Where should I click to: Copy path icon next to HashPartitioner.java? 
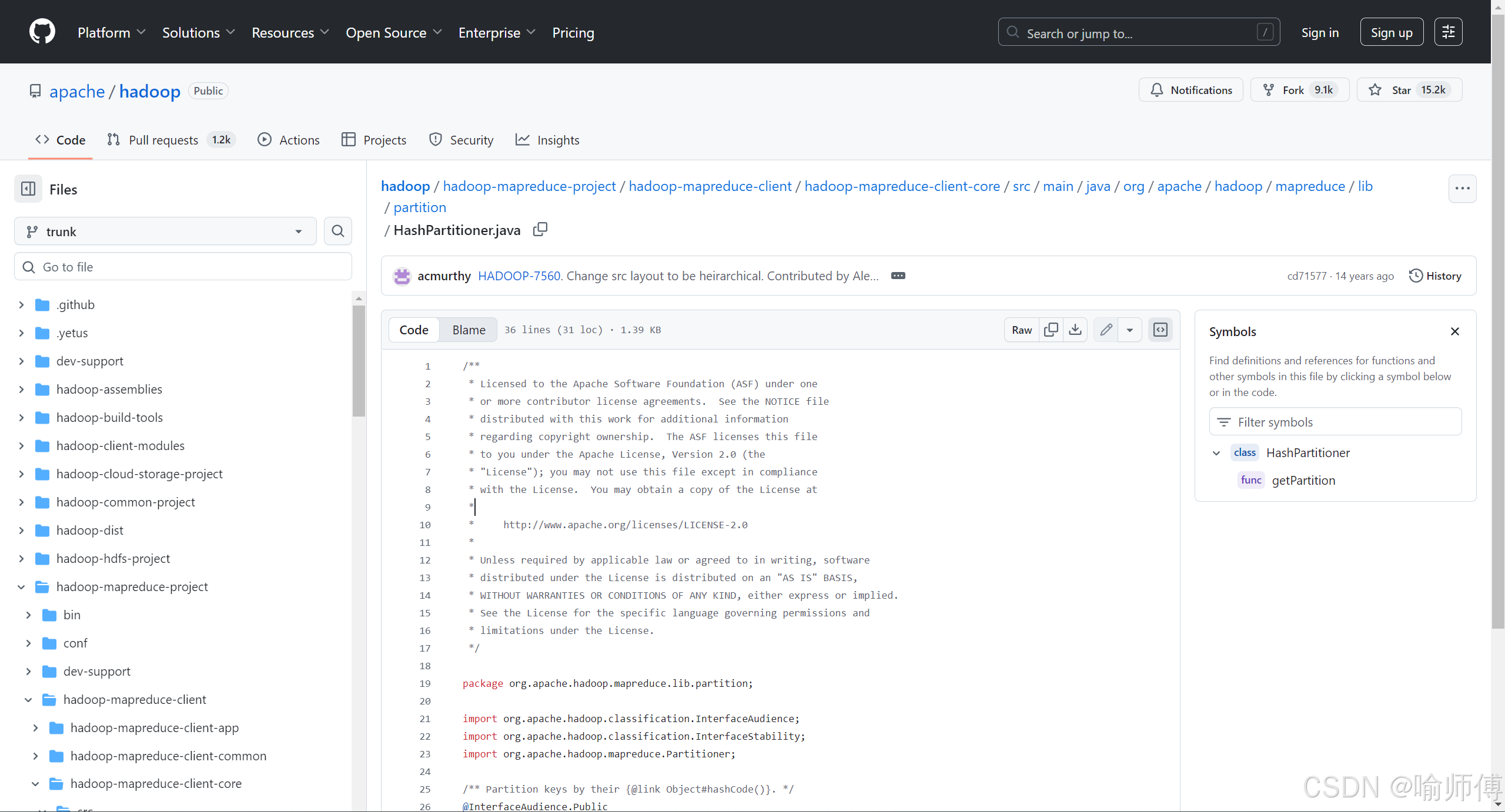(x=540, y=230)
